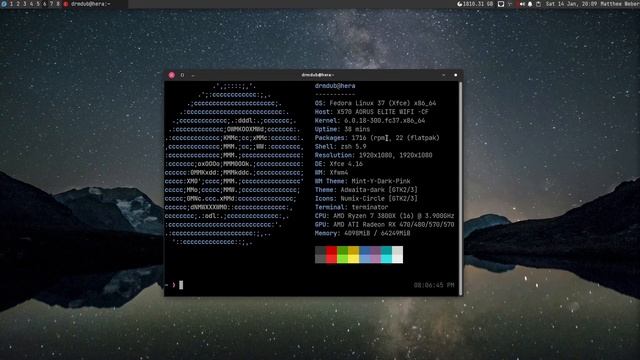The width and height of the screenshot is (640, 360).
Task: Click the '1810.31 GB' disk free indicator
Action: tap(478, 4)
